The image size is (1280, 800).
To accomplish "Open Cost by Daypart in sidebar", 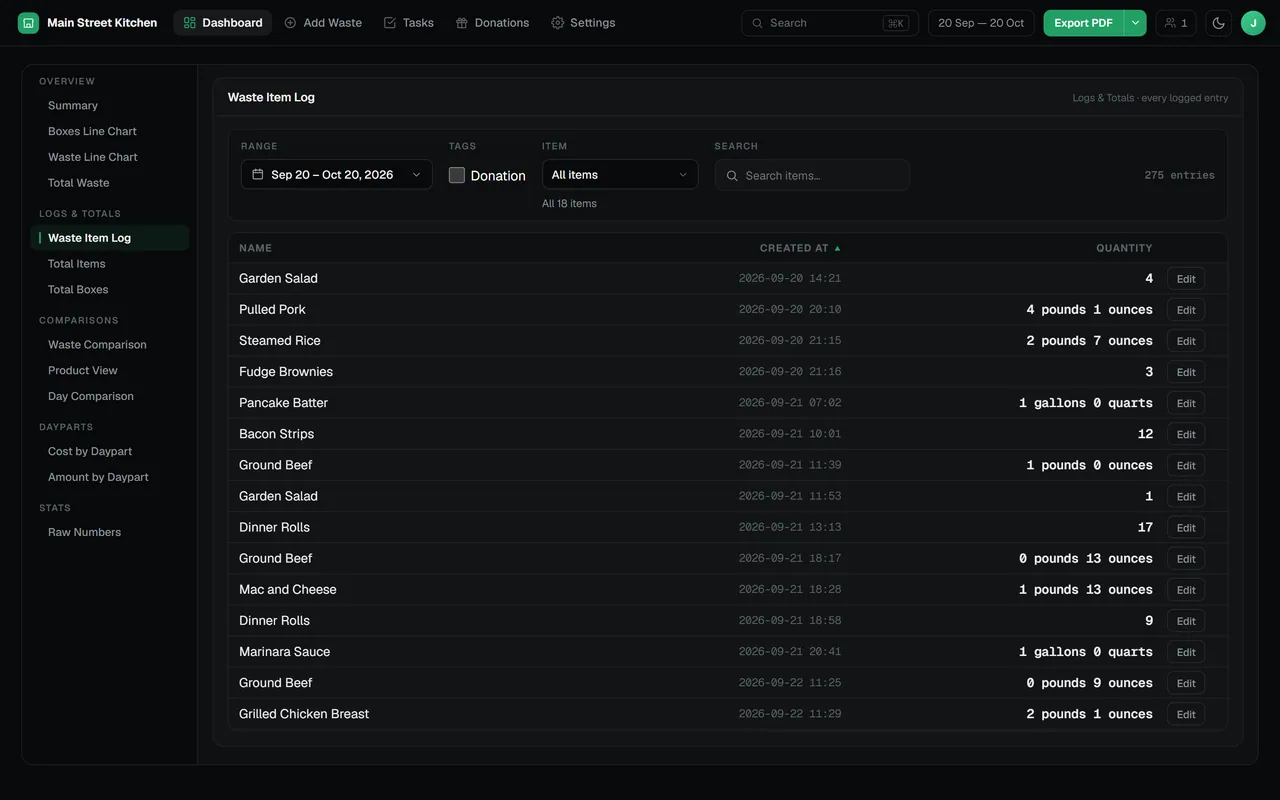I will (110, 452).
